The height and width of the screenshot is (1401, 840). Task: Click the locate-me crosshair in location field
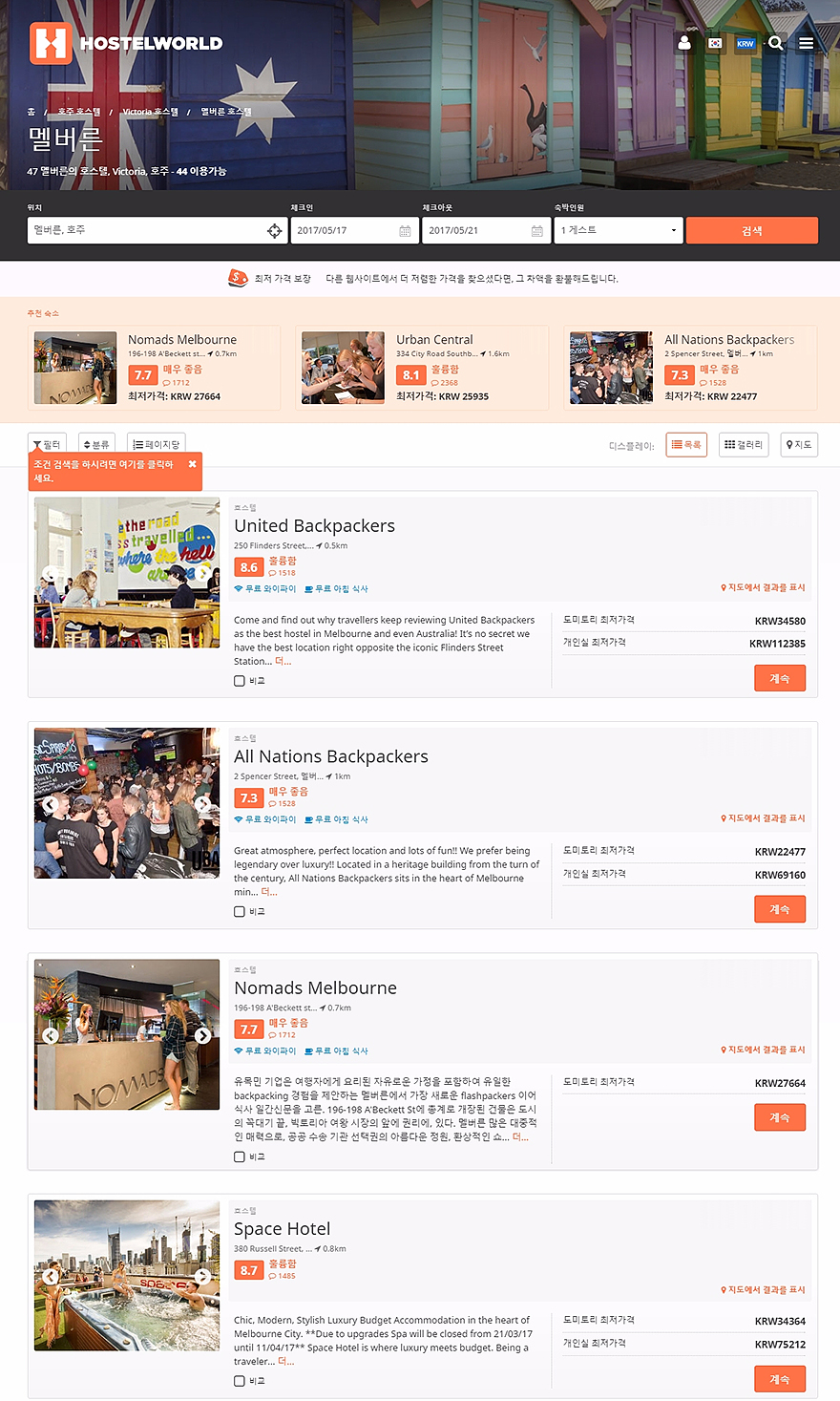274,230
